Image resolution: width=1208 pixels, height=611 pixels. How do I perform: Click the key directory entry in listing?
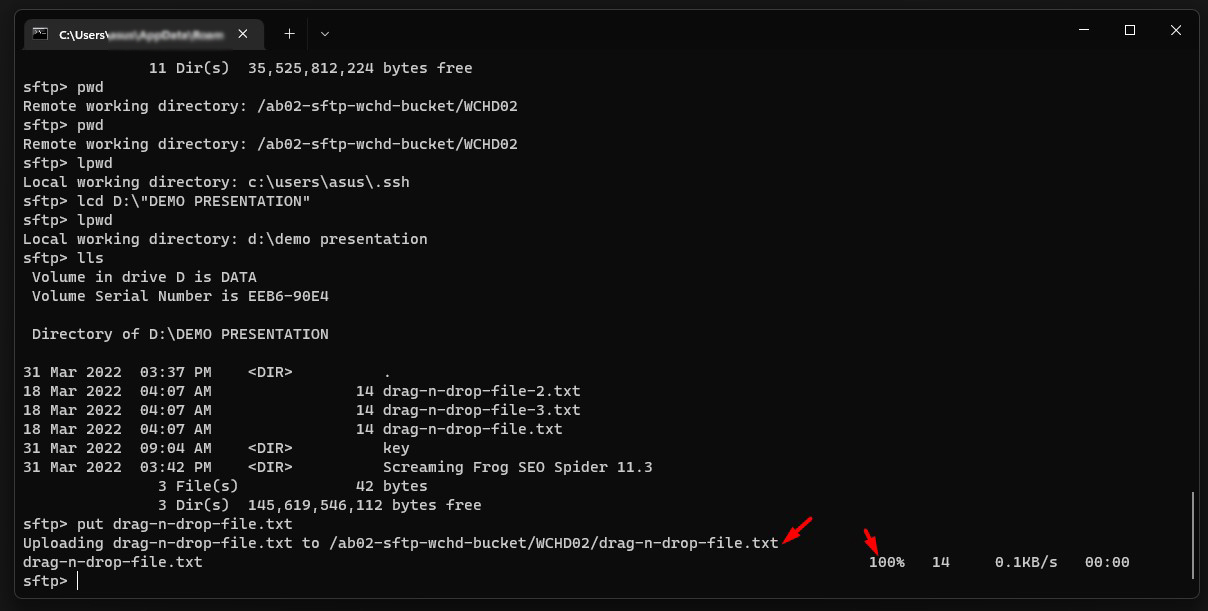click(x=396, y=448)
